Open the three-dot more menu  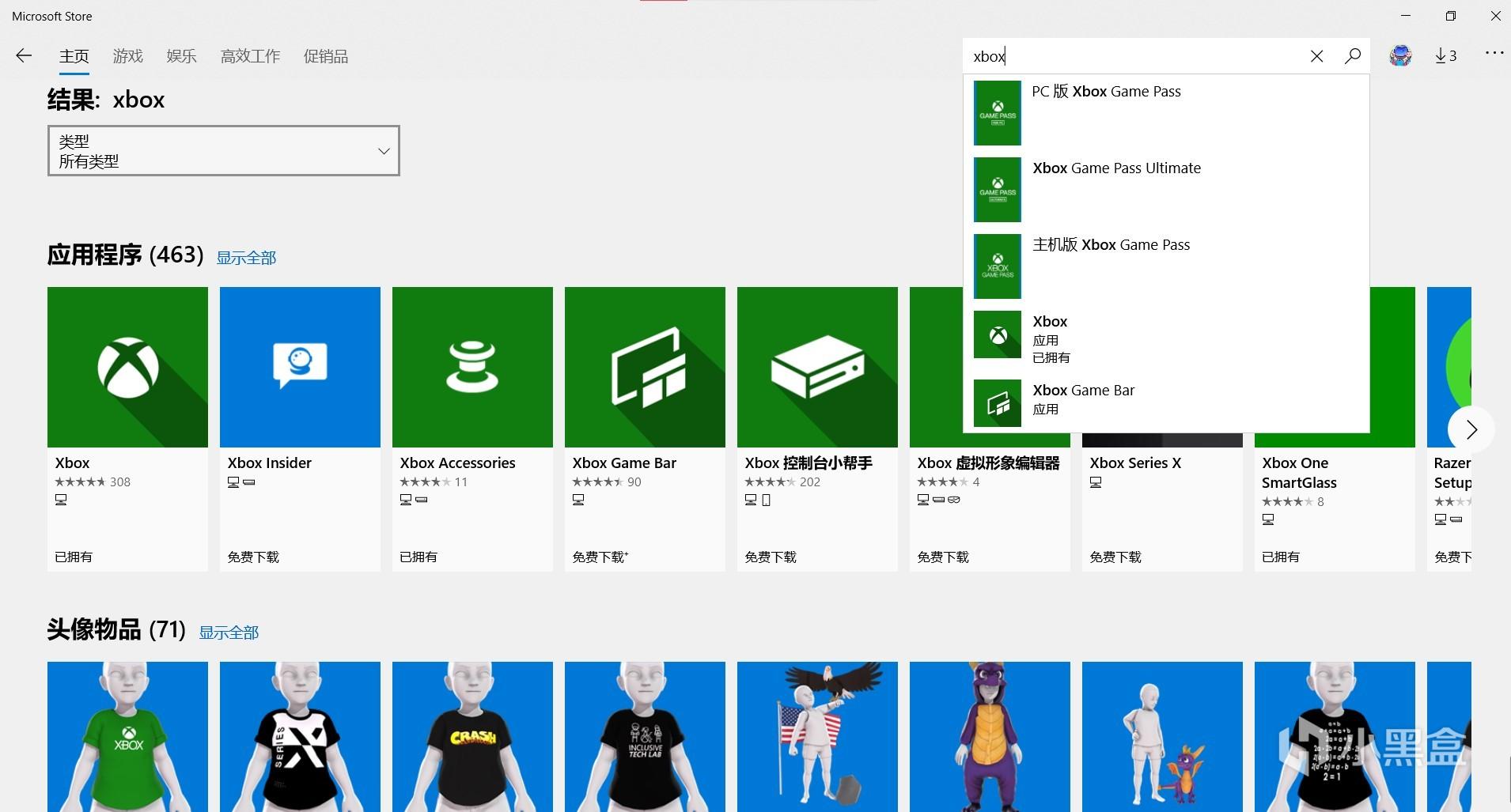coord(1494,54)
